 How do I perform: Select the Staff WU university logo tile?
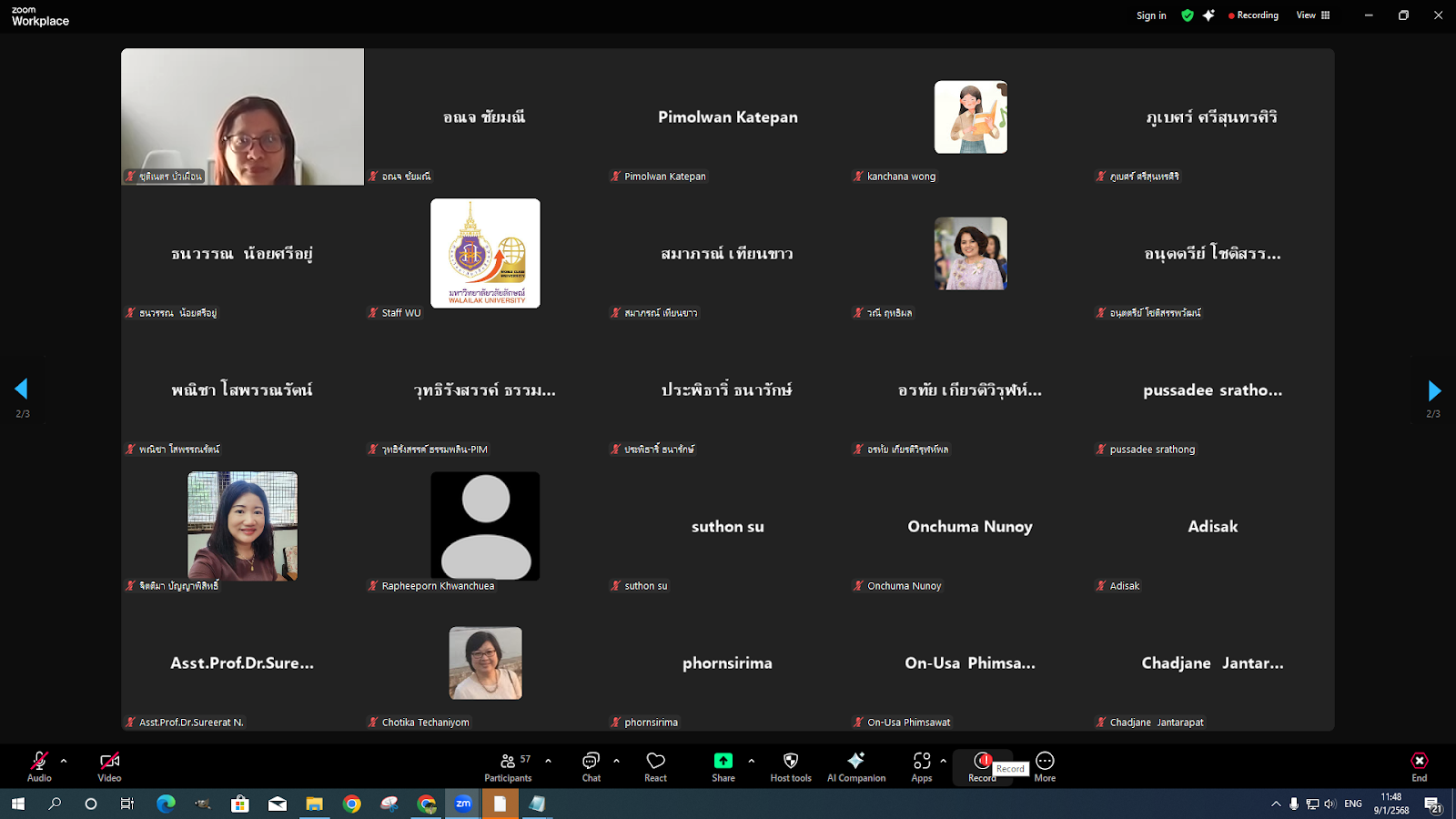pyautogui.click(x=485, y=253)
